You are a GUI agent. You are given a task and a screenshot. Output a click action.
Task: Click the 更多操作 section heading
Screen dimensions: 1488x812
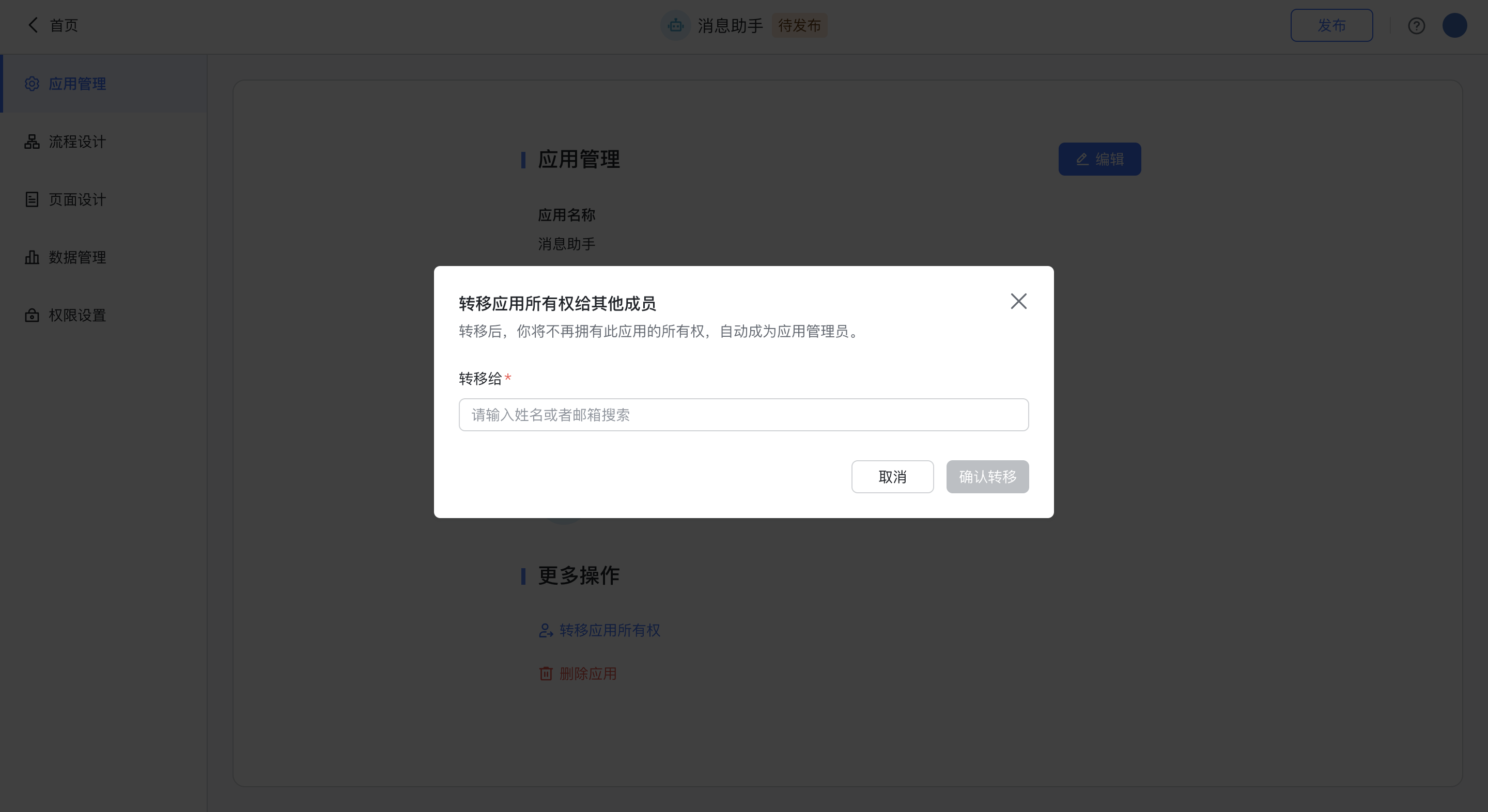point(578,575)
